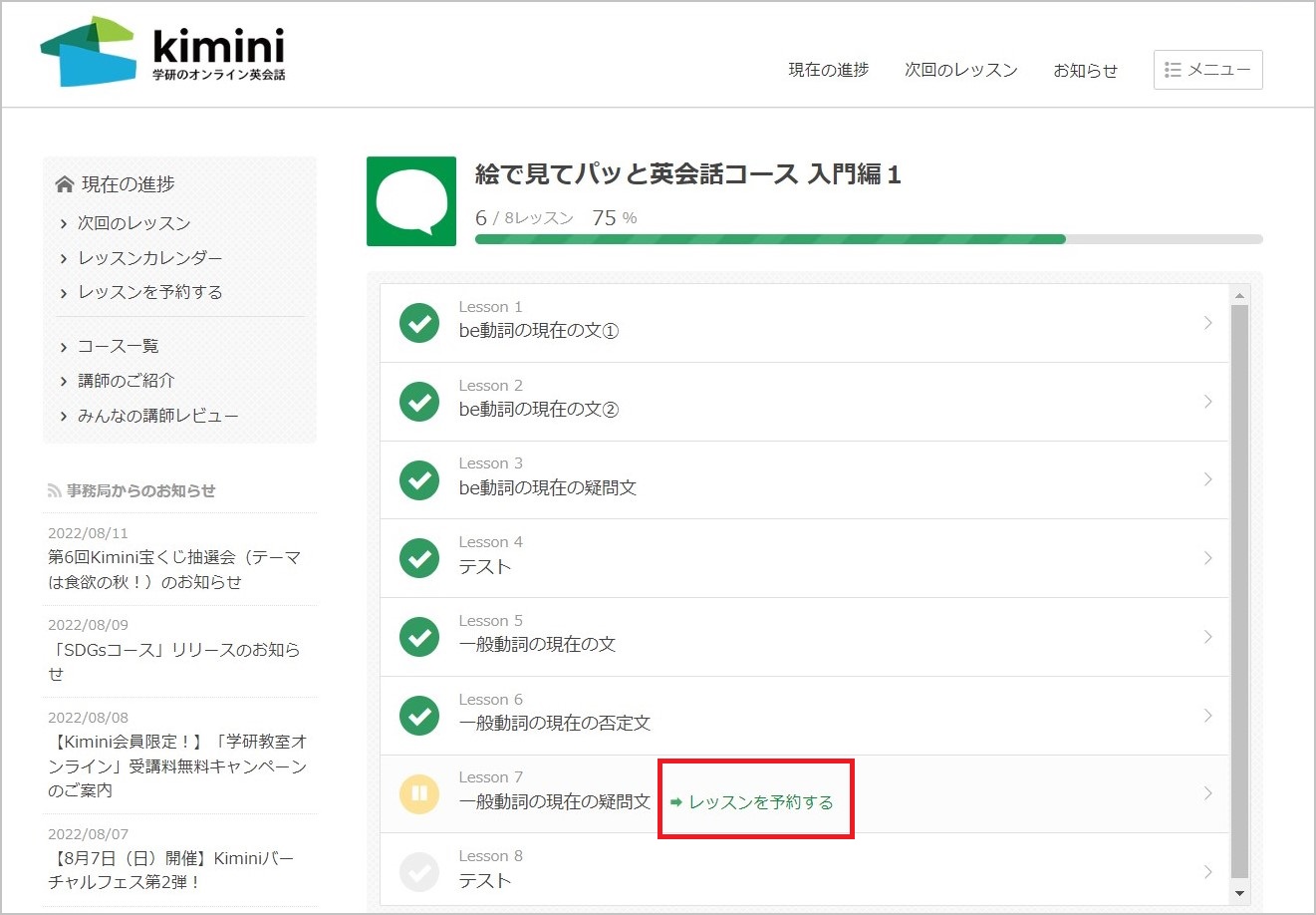Screen dimensions: 1316x915
Task: Click the 75% course progress bar
Action: (867, 239)
